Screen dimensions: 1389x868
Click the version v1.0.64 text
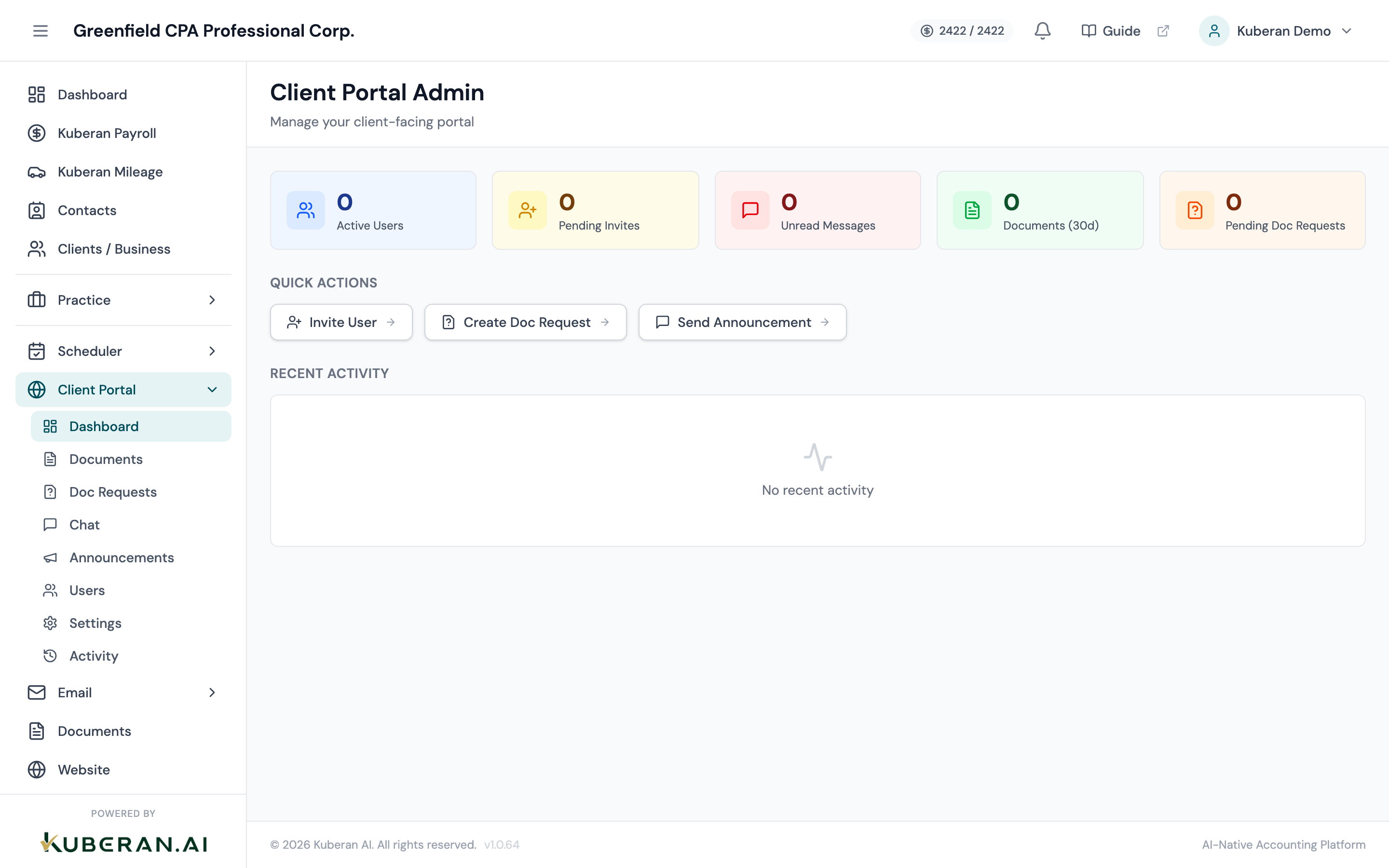(x=502, y=844)
